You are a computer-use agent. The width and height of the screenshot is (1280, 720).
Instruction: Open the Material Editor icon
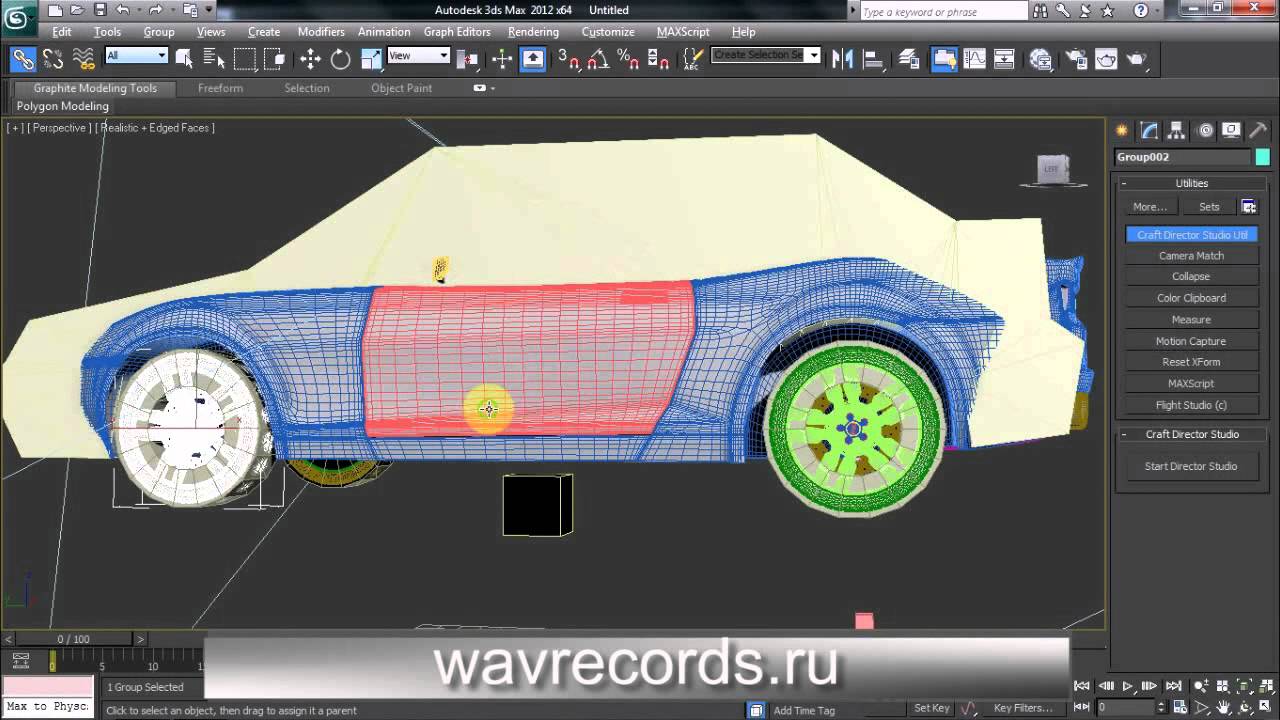click(1041, 59)
